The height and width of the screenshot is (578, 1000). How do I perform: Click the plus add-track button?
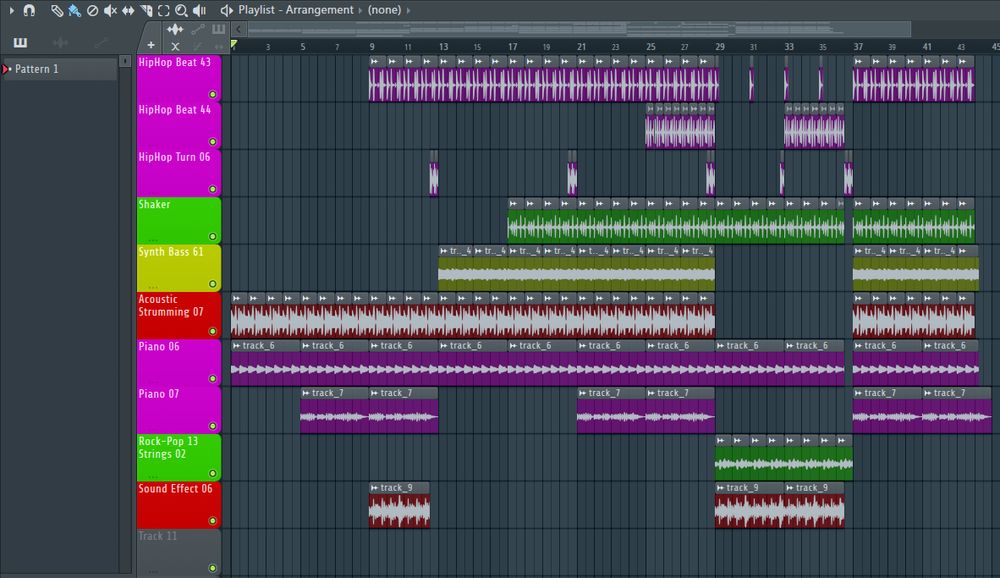tap(151, 45)
